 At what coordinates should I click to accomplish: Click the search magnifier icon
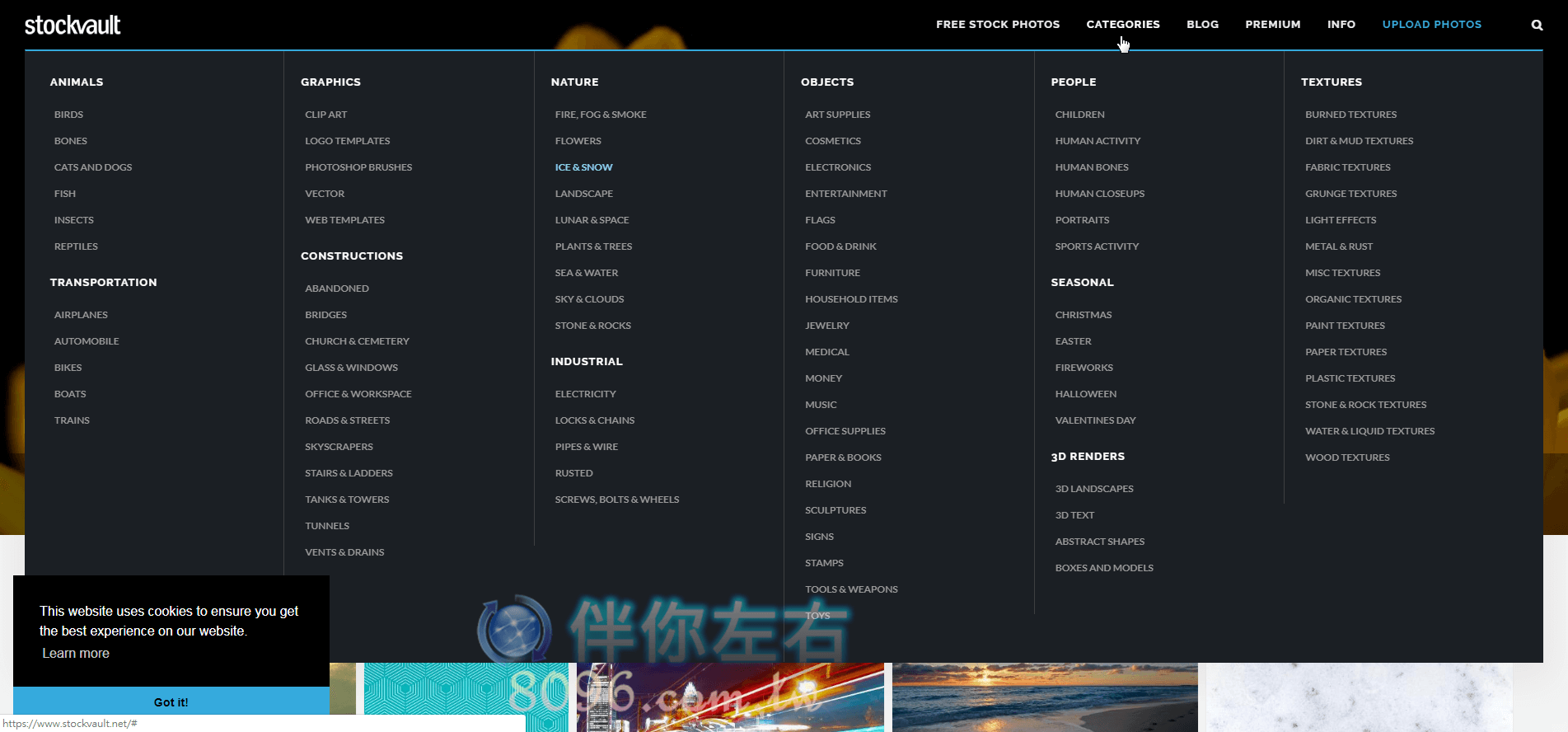[x=1537, y=25]
